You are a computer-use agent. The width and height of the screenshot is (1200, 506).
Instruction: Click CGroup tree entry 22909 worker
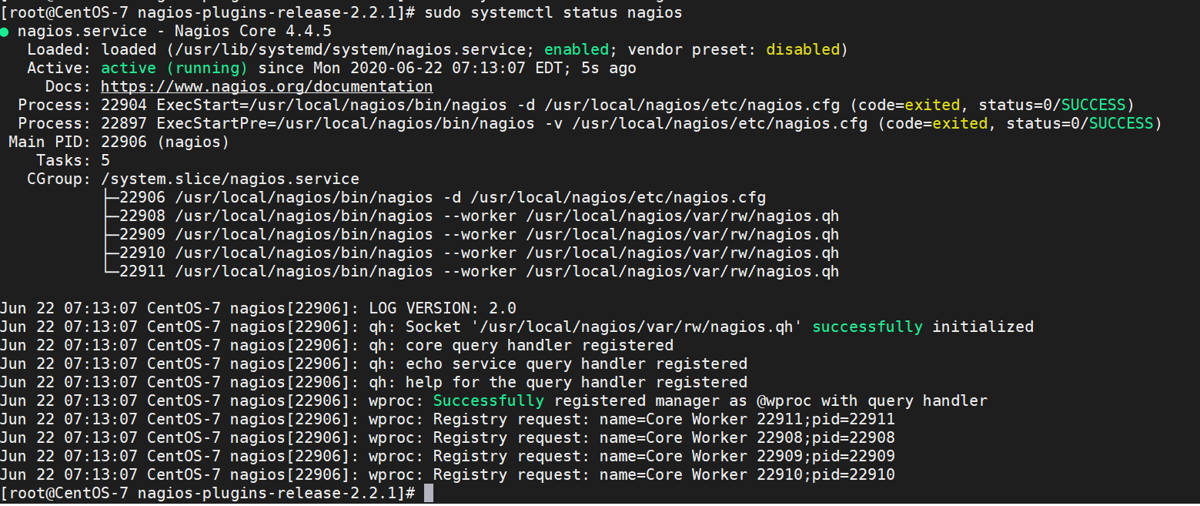[x=471, y=235]
